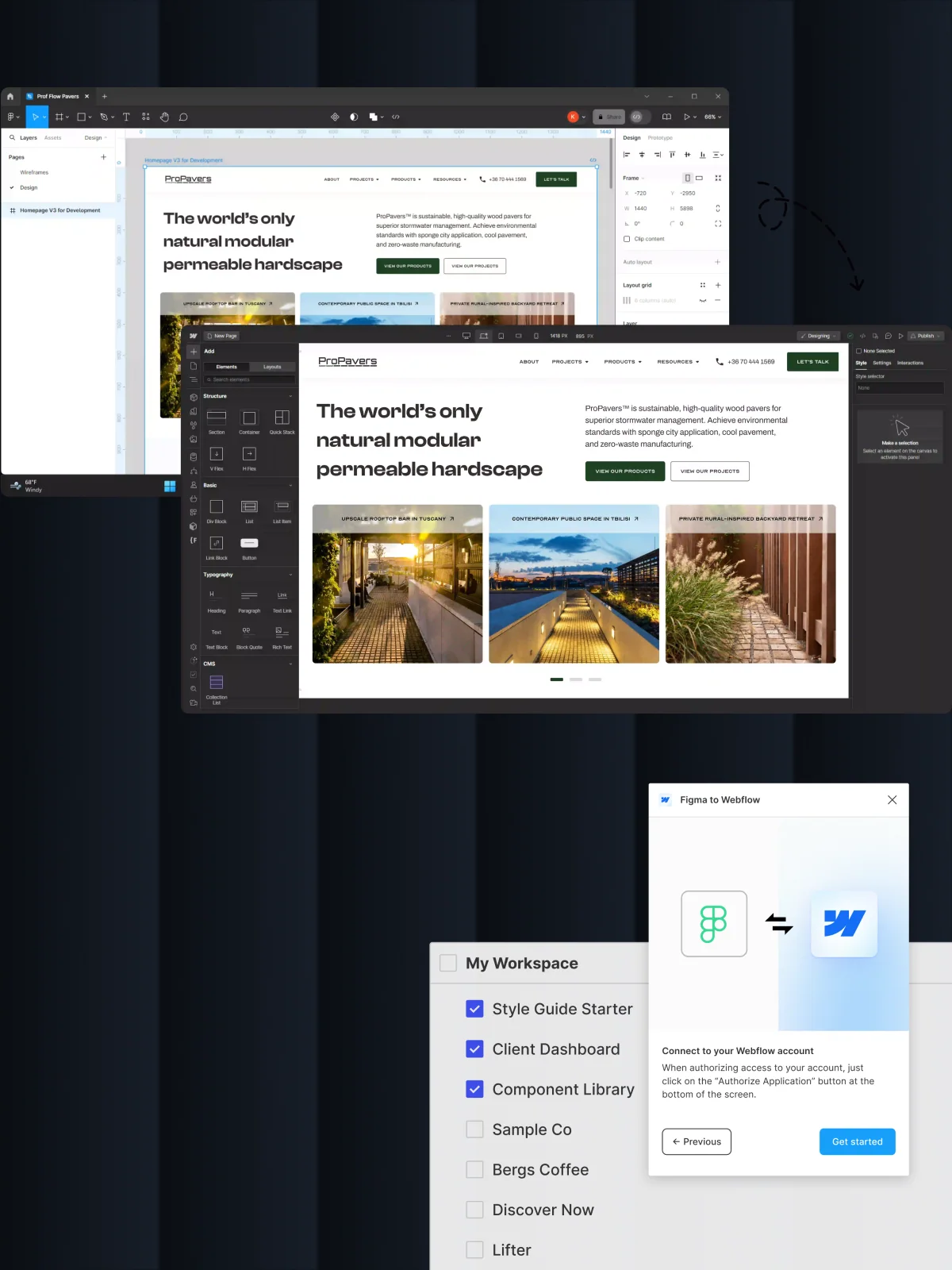This screenshot has width=952, height=1270.
Task: Click the Quick Stack element in Webflow
Action: 282,421
